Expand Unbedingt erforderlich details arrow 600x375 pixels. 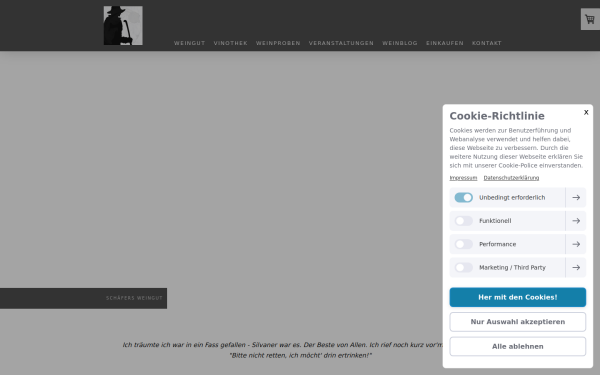(x=576, y=197)
